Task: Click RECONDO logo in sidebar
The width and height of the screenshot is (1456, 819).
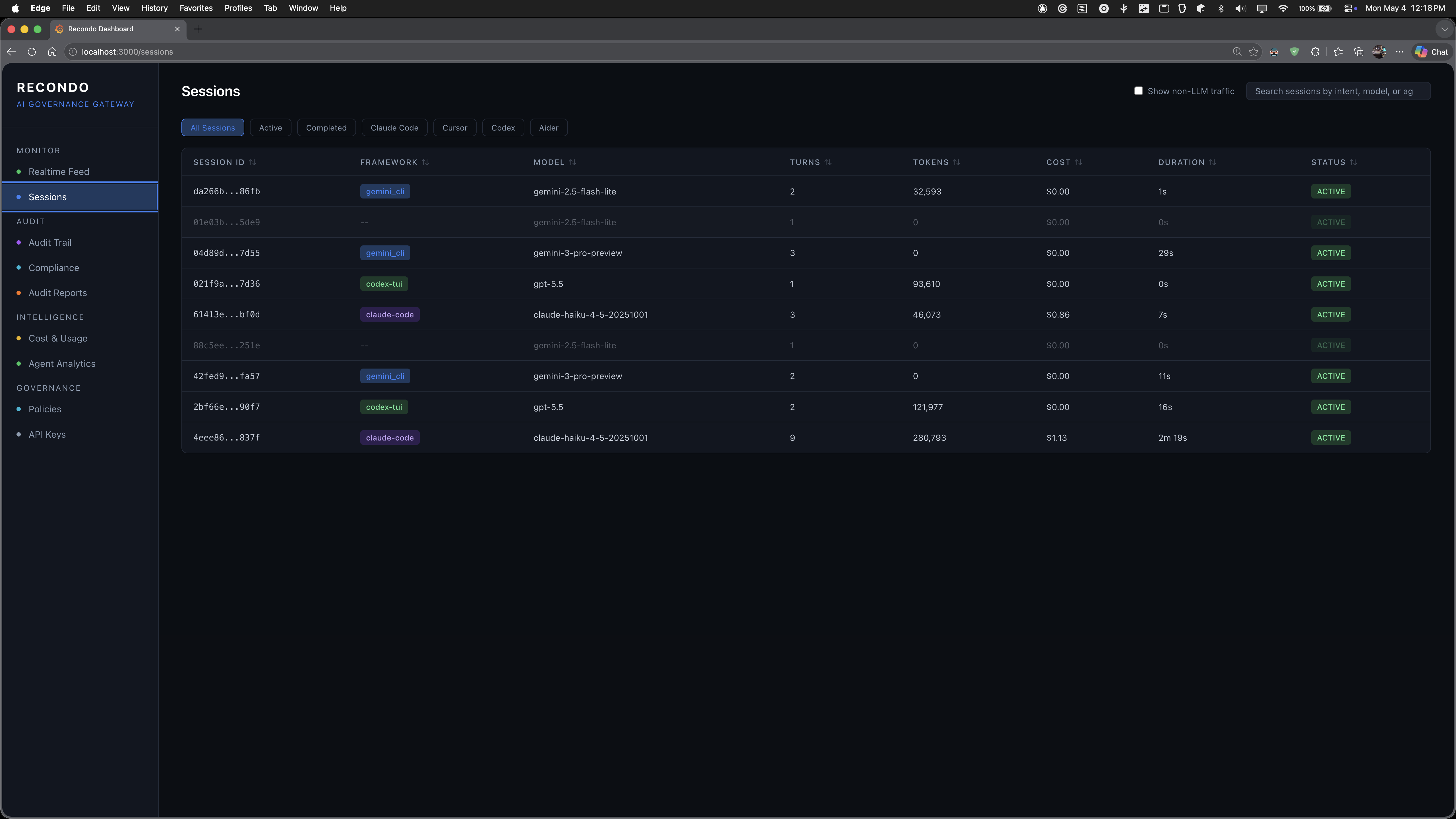Action: click(53, 87)
